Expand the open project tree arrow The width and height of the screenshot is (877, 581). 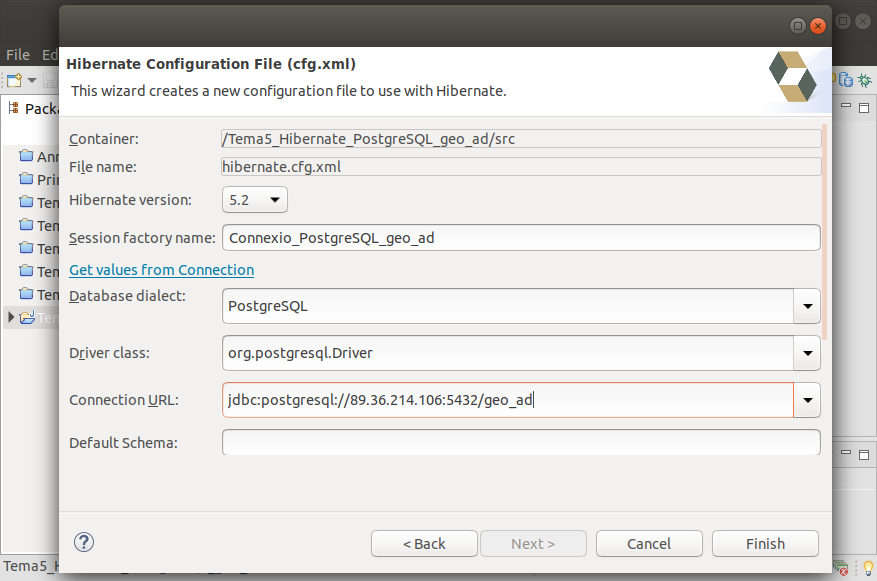pos(11,317)
